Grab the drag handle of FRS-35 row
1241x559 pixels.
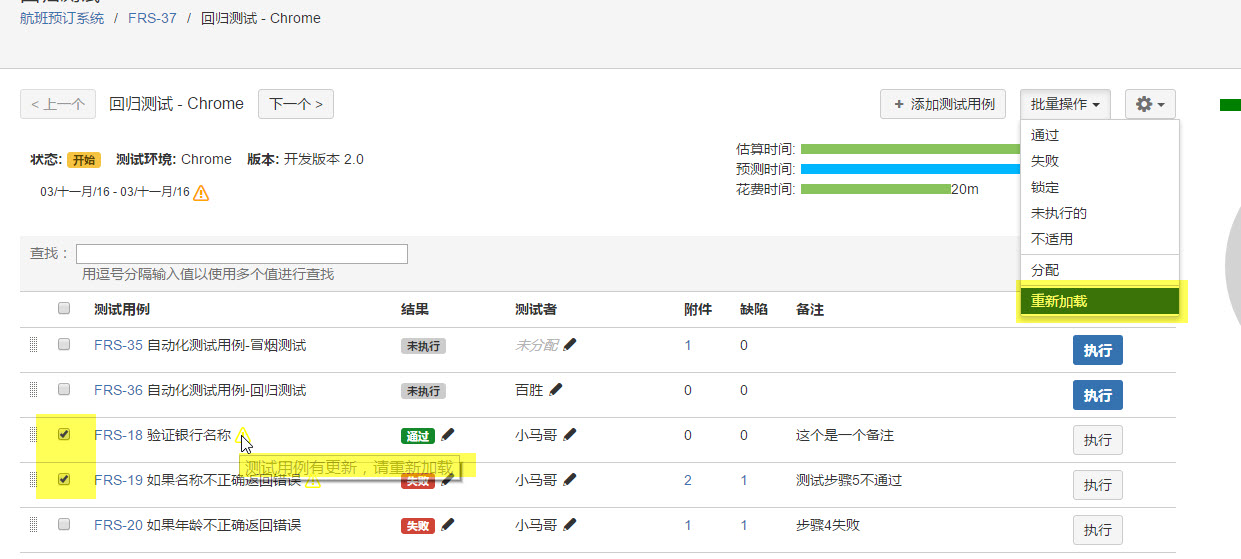(x=33, y=345)
